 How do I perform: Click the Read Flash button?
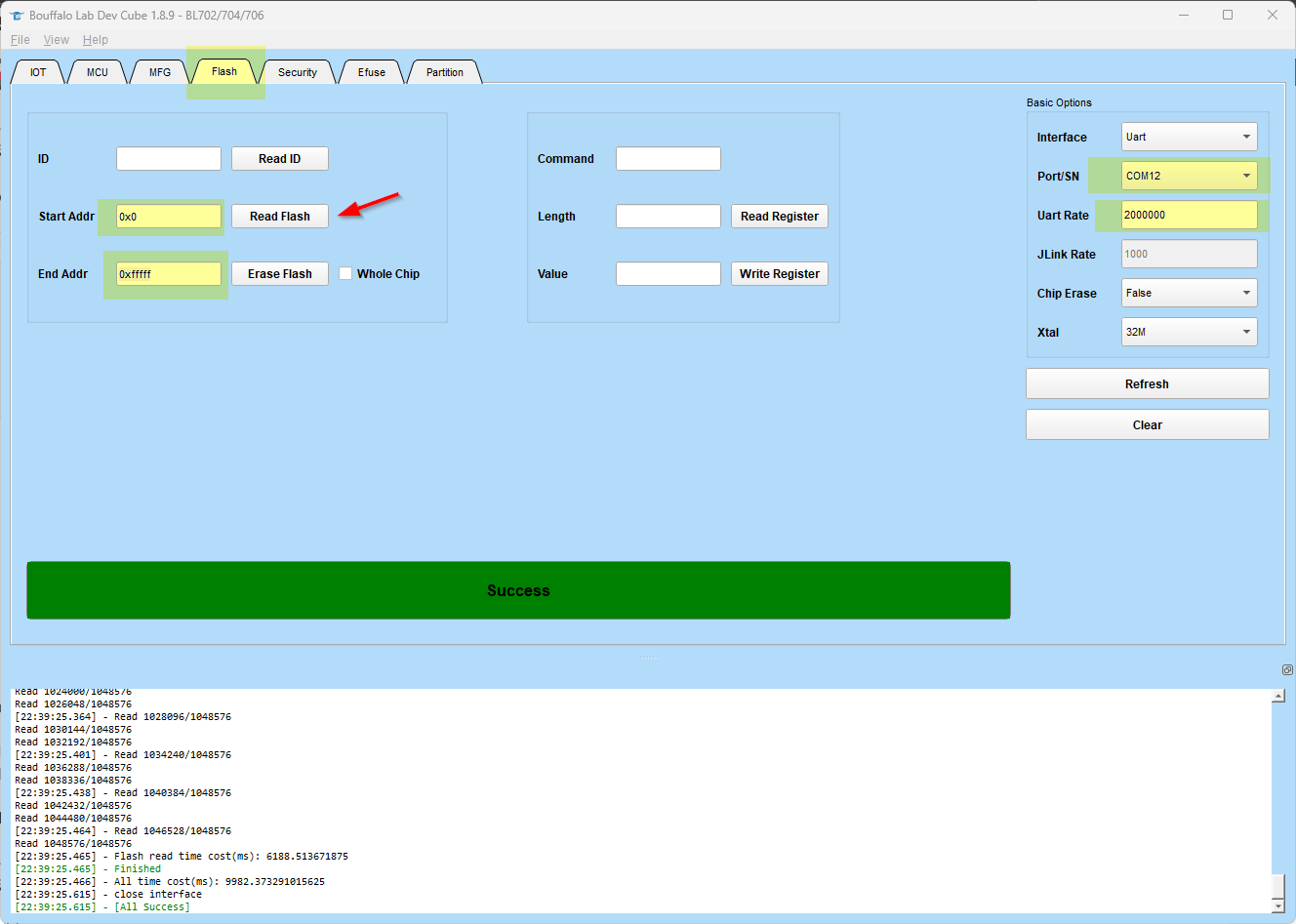click(x=280, y=216)
